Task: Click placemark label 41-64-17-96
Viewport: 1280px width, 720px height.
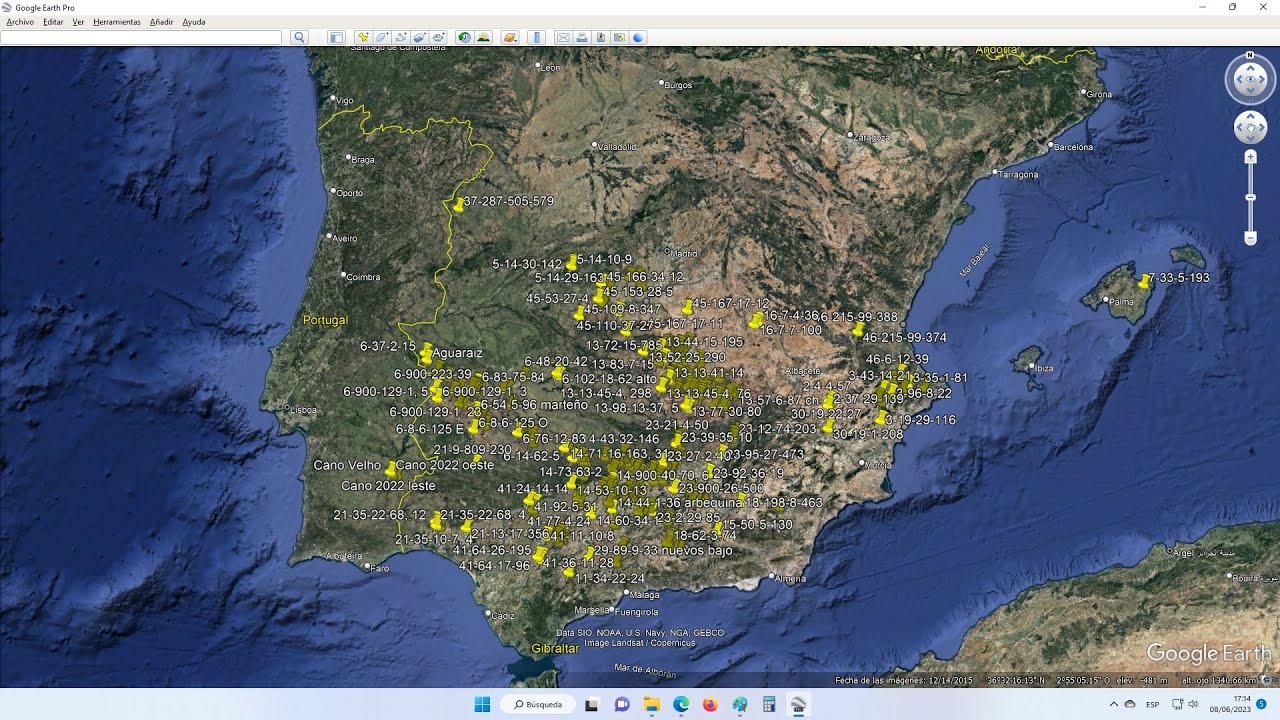Action: (x=494, y=565)
